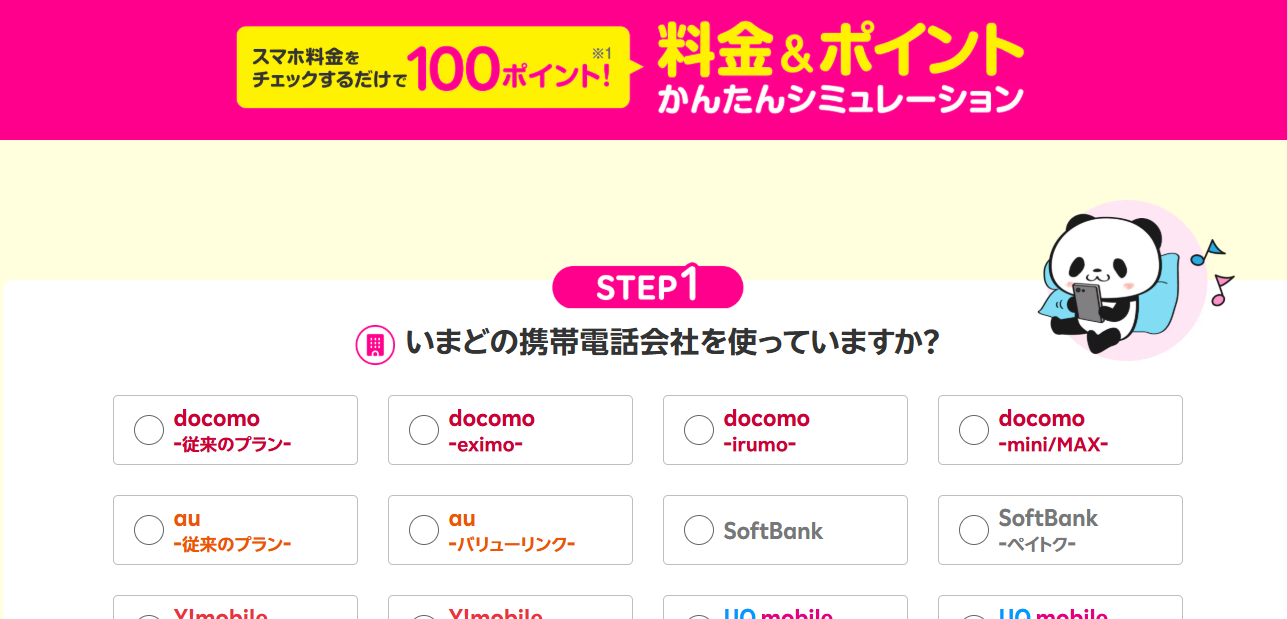The width and height of the screenshot is (1287, 619).
Task: Click the いまどの携帯電話会社を使っていますか heading
Action: [672, 343]
